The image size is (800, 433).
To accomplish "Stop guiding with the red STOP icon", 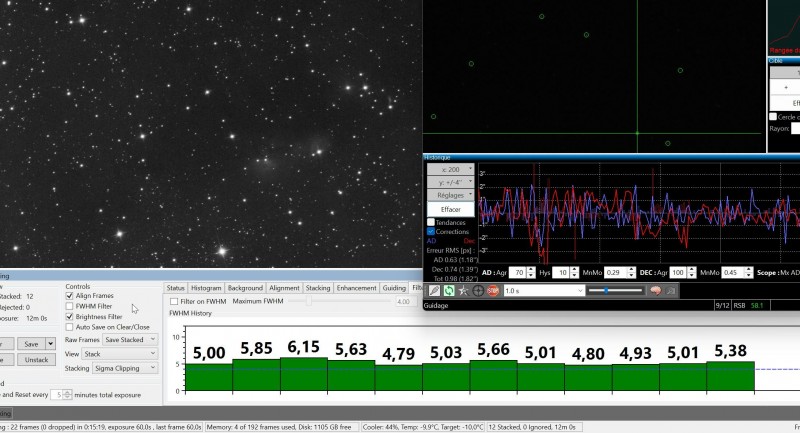I will pyautogui.click(x=493, y=291).
